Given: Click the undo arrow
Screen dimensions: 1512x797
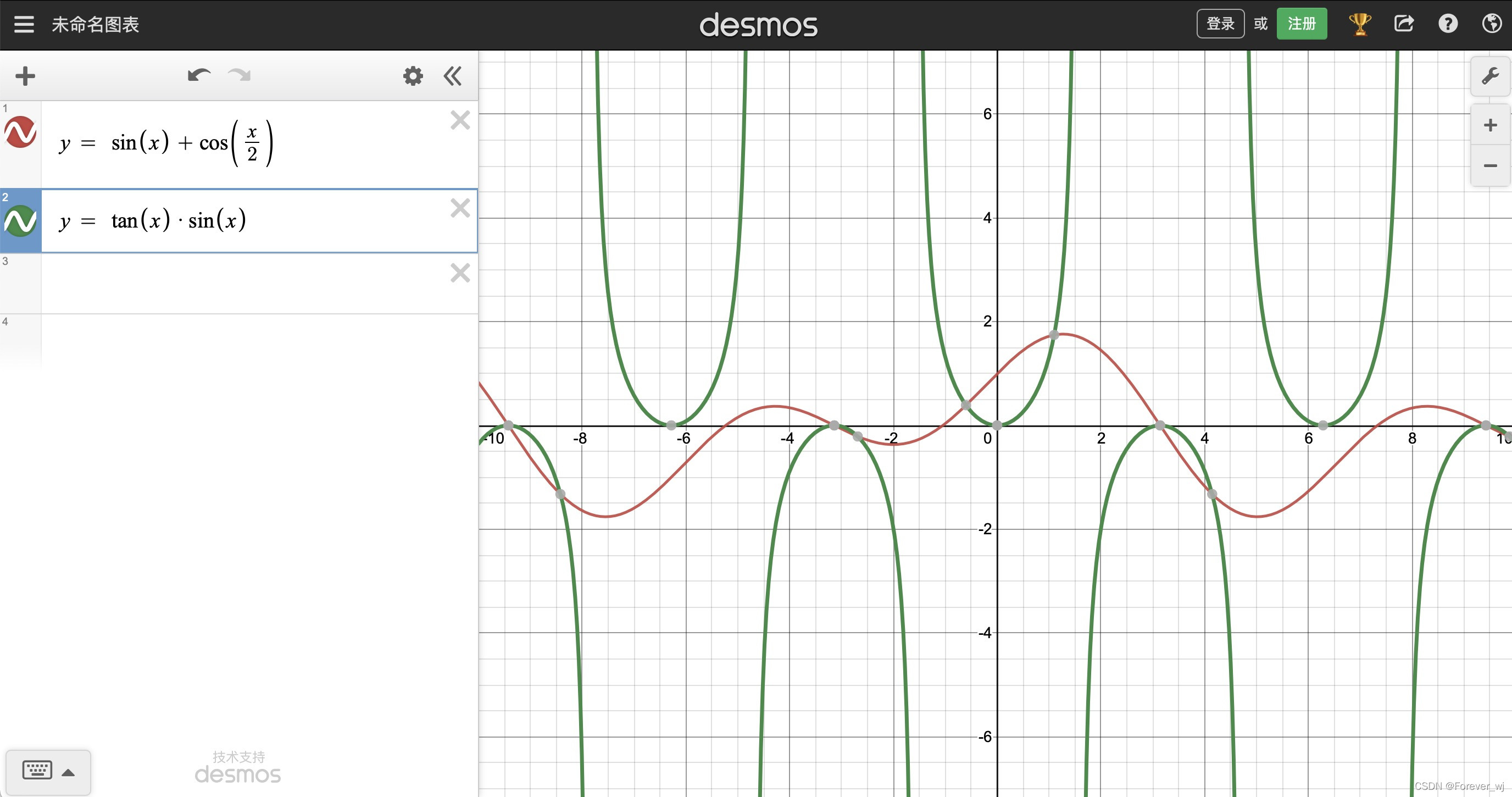Looking at the screenshot, I should click(199, 75).
